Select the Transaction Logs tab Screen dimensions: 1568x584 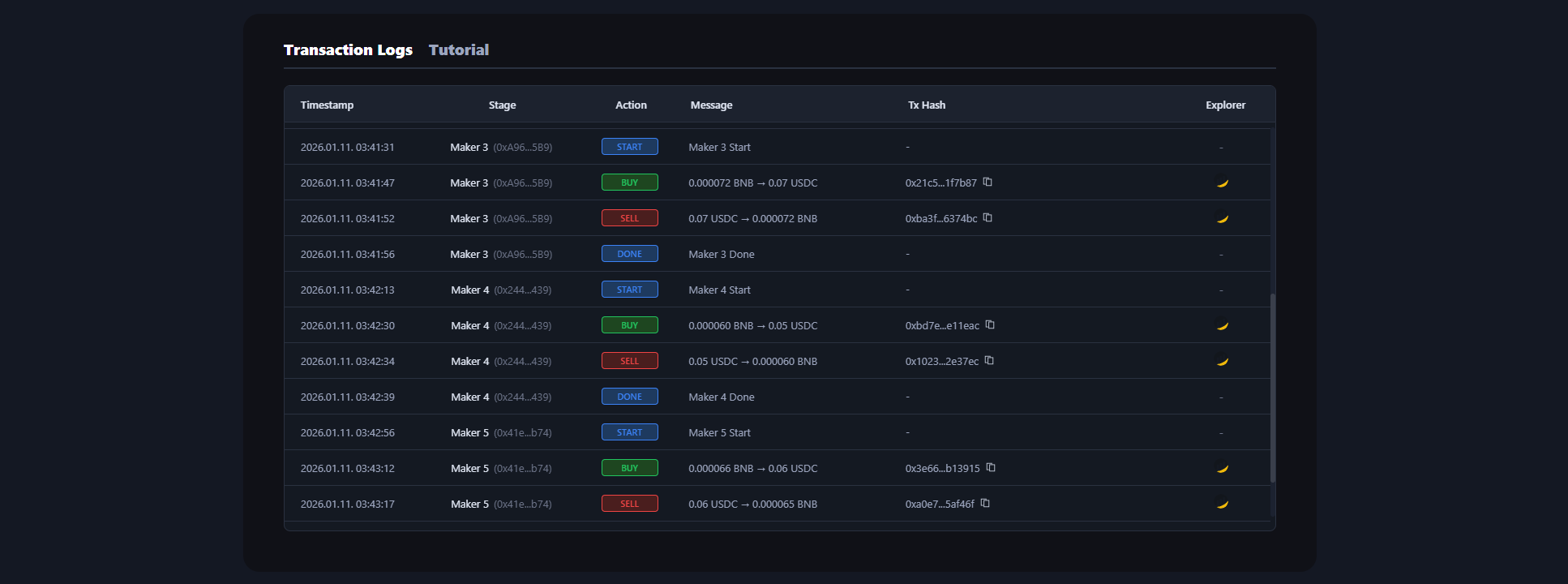(x=348, y=50)
